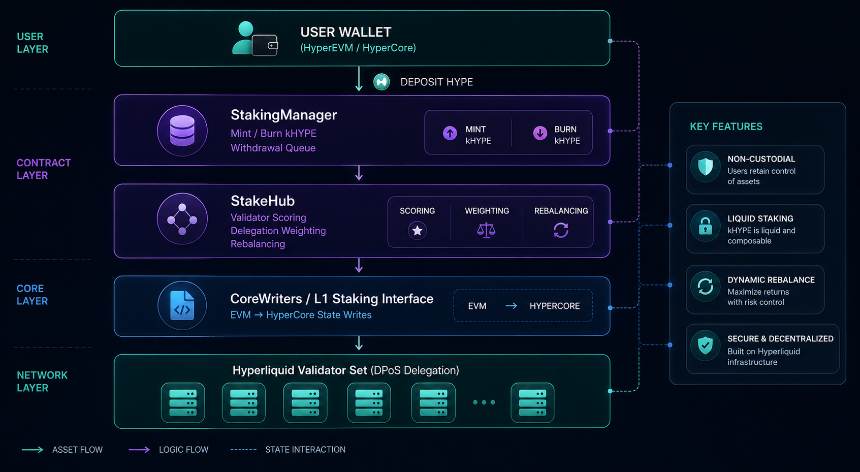The width and height of the screenshot is (860, 472).
Task: Click the Weighting balance scales icon
Action: 486,230
